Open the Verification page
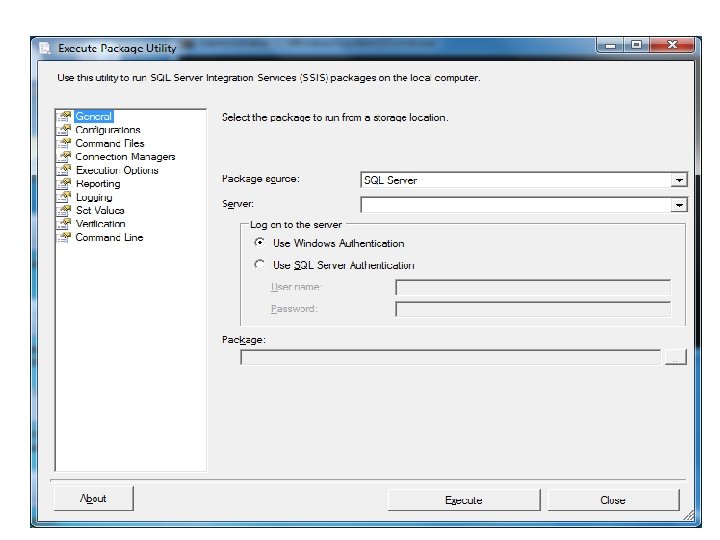Viewport: 720px width, 540px height. point(101,224)
